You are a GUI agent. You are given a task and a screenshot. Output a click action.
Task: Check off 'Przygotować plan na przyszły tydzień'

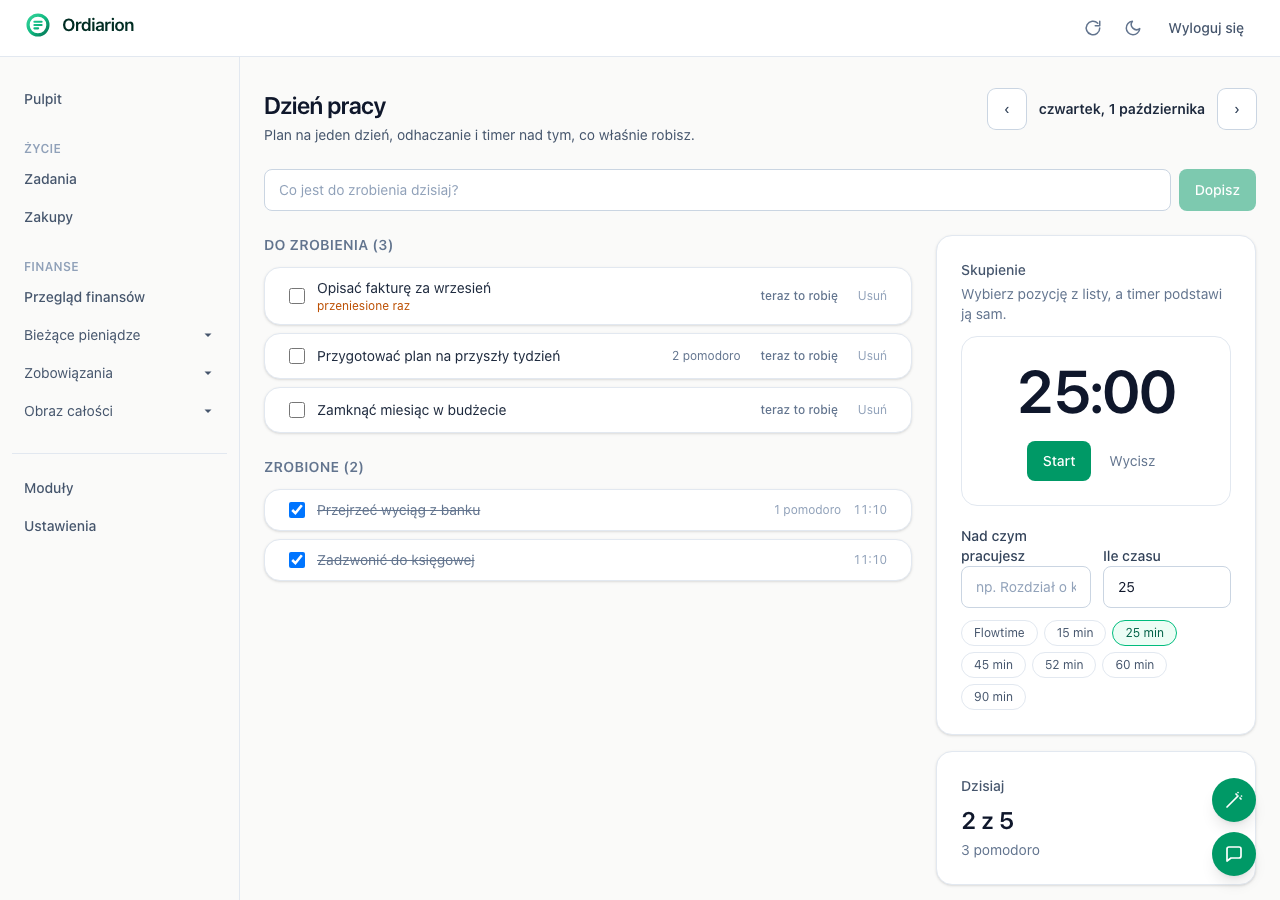pyautogui.click(x=297, y=356)
